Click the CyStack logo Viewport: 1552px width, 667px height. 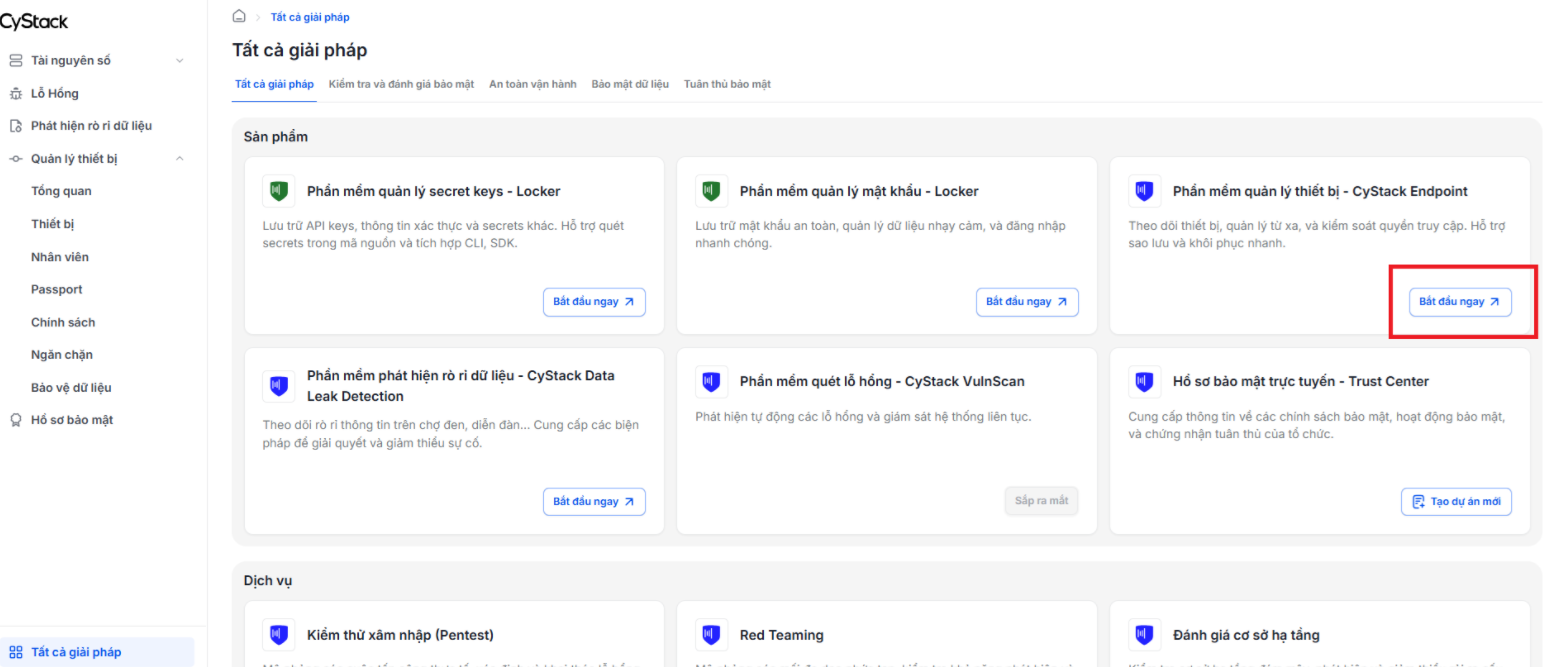click(x=34, y=22)
